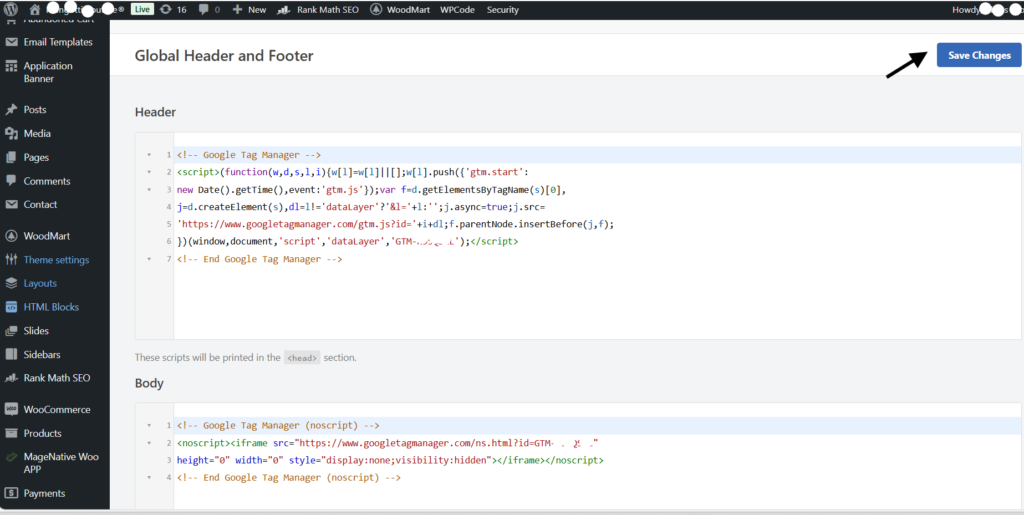Toggle header code fold arrow at line 3
1024x515 pixels.
[x=149, y=190]
